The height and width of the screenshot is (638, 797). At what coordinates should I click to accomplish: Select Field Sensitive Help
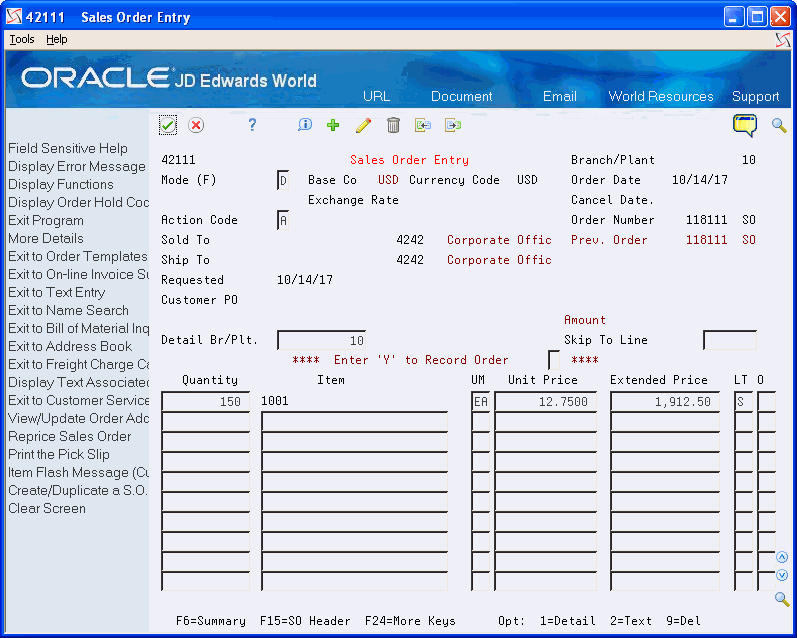point(68,148)
